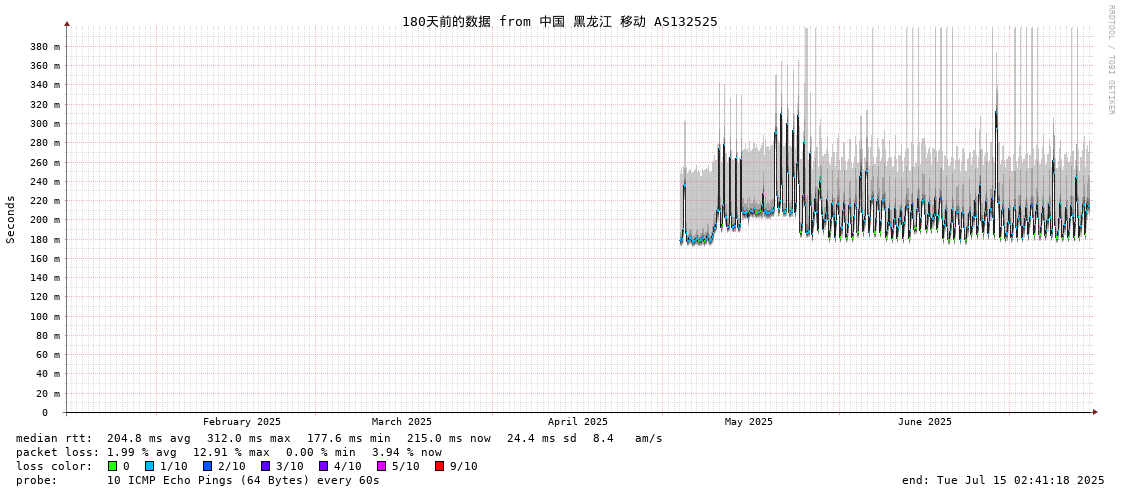Click the 'loss color:' label

[54, 466]
